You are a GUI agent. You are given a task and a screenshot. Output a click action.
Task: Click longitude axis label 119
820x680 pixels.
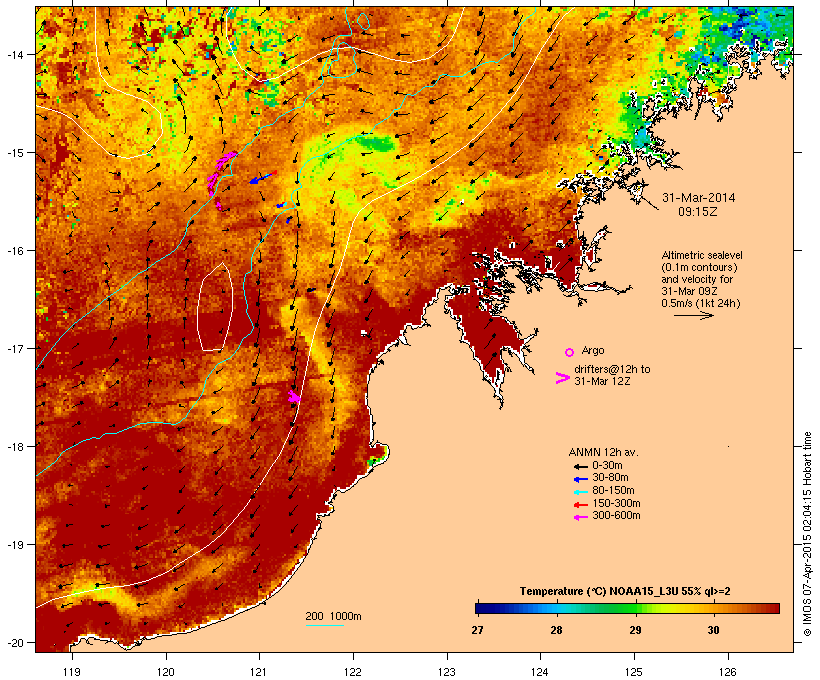click(x=72, y=672)
